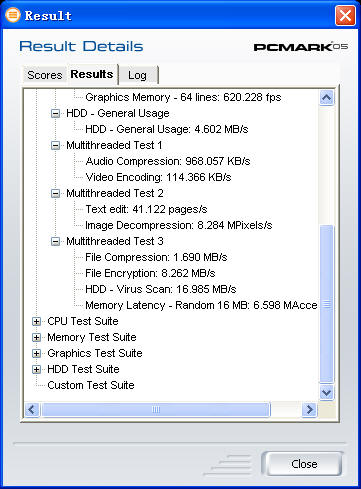361x489 pixels.
Task: Expand the HDD Test Suite node
Action: click(36, 369)
